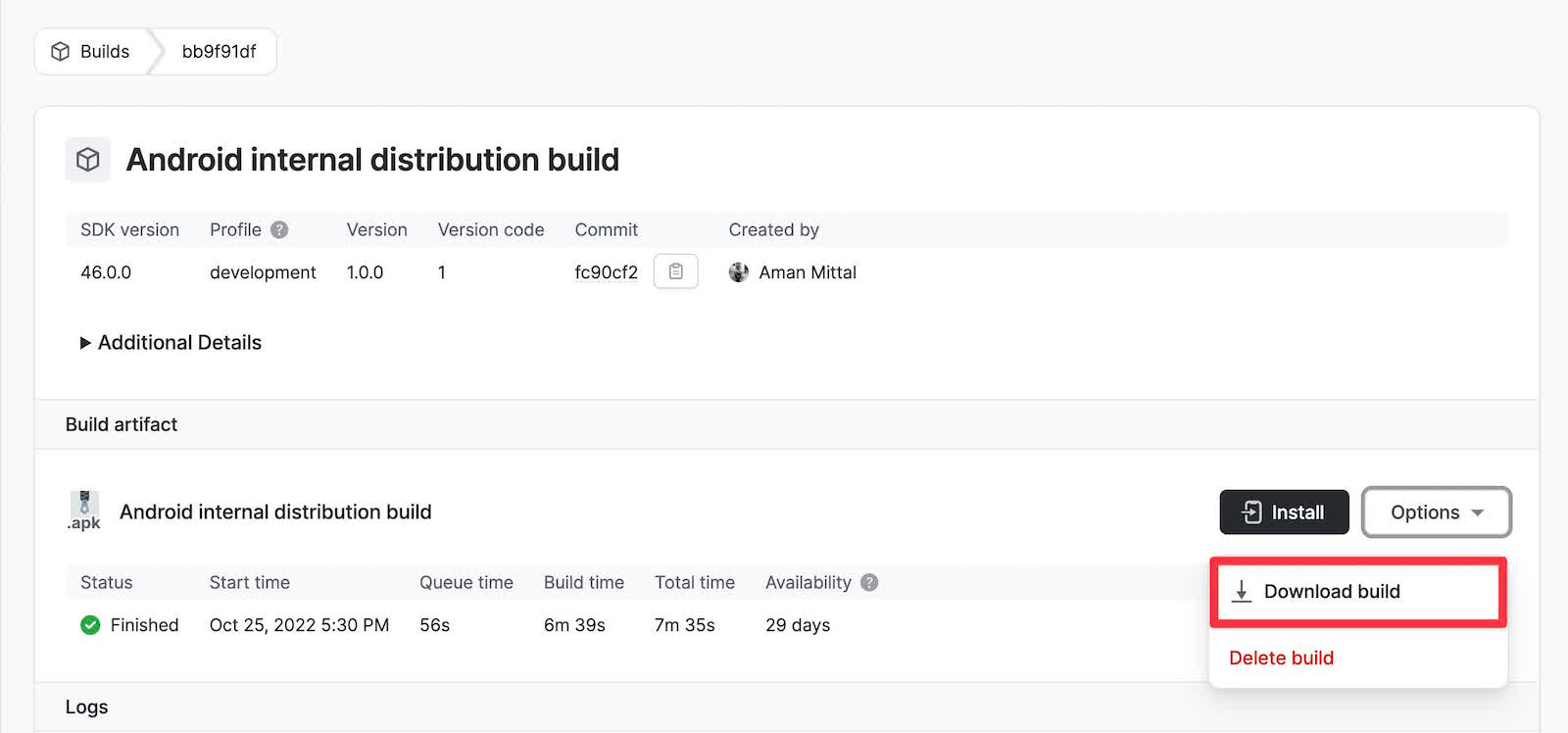The width and height of the screenshot is (1568, 733).
Task: Click the package icon beside build title
Action: tap(88, 160)
